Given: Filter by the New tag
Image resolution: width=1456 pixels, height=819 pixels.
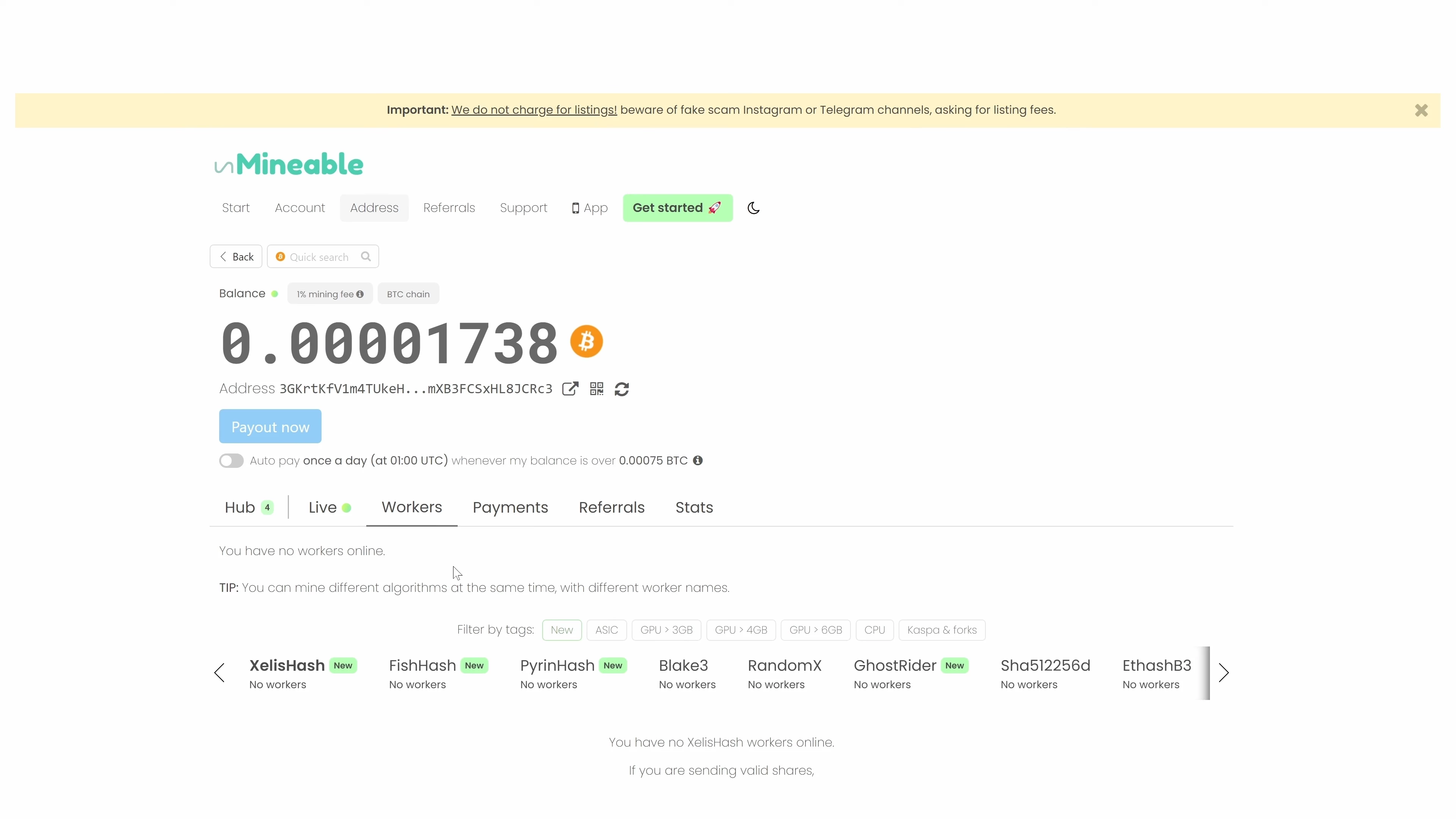Looking at the screenshot, I should [562, 630].
